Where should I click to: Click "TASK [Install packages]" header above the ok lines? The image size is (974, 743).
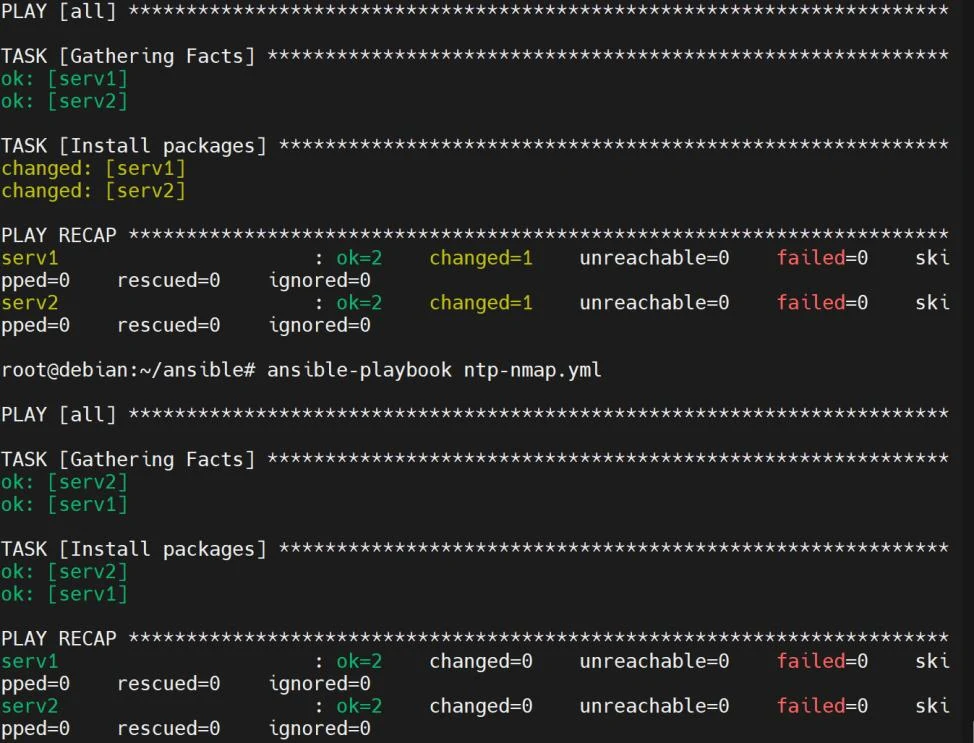click(134, 549)
